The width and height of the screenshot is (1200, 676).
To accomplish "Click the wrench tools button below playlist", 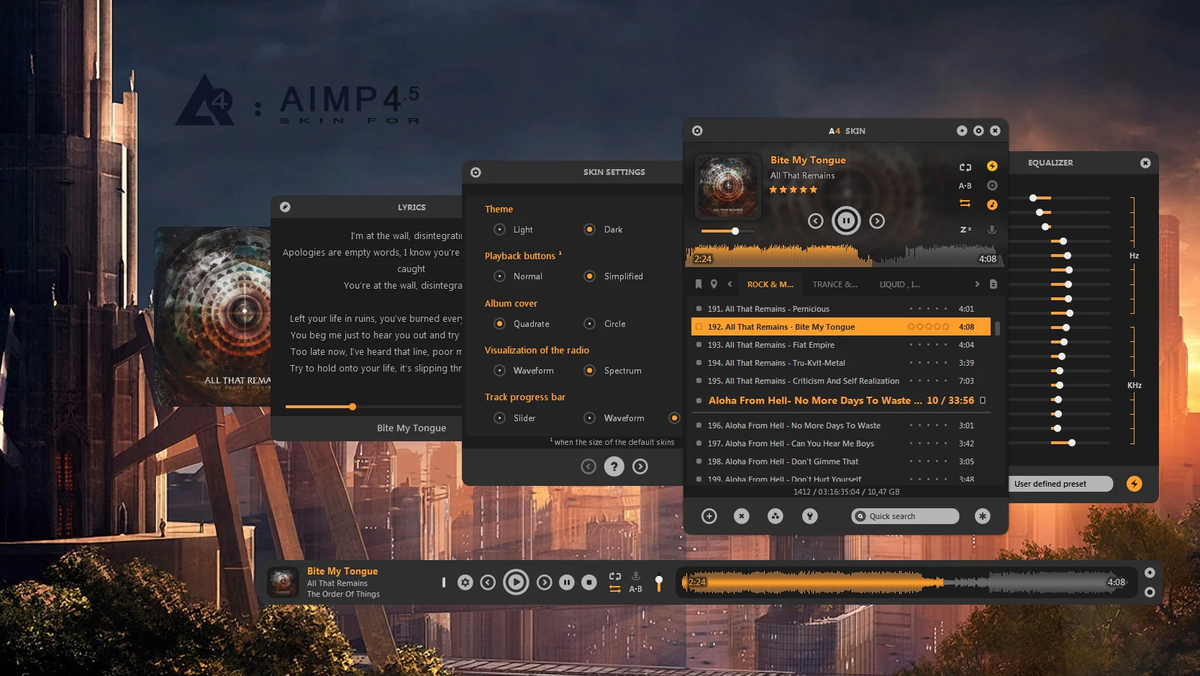I will point(809,516).
